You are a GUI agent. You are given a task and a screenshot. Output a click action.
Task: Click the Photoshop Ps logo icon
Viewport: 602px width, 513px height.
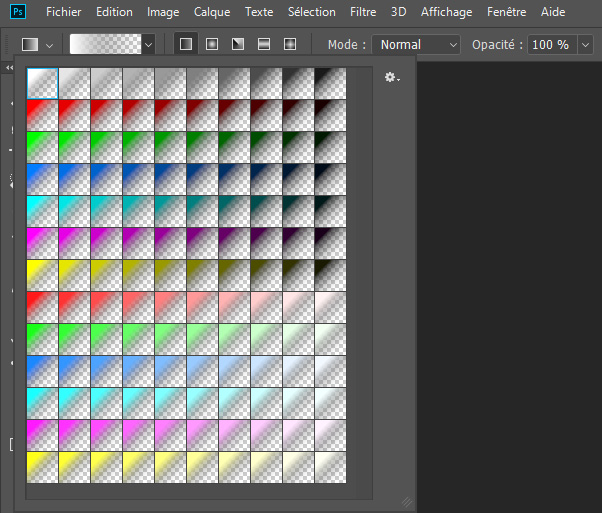click(17, 12)
